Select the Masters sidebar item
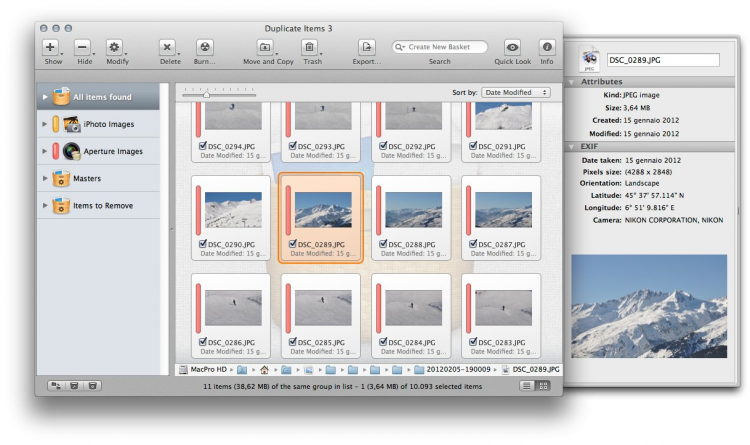750x445 pixels. (86, 178)
